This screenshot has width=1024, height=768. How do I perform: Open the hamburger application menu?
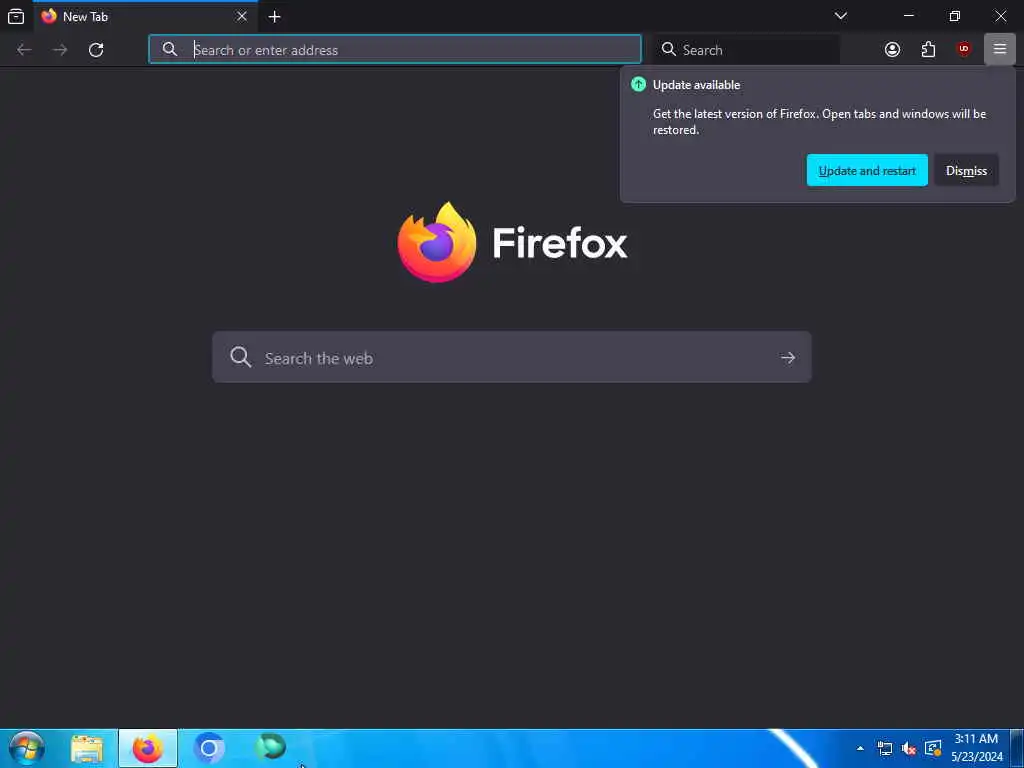tap(1000, 49)
